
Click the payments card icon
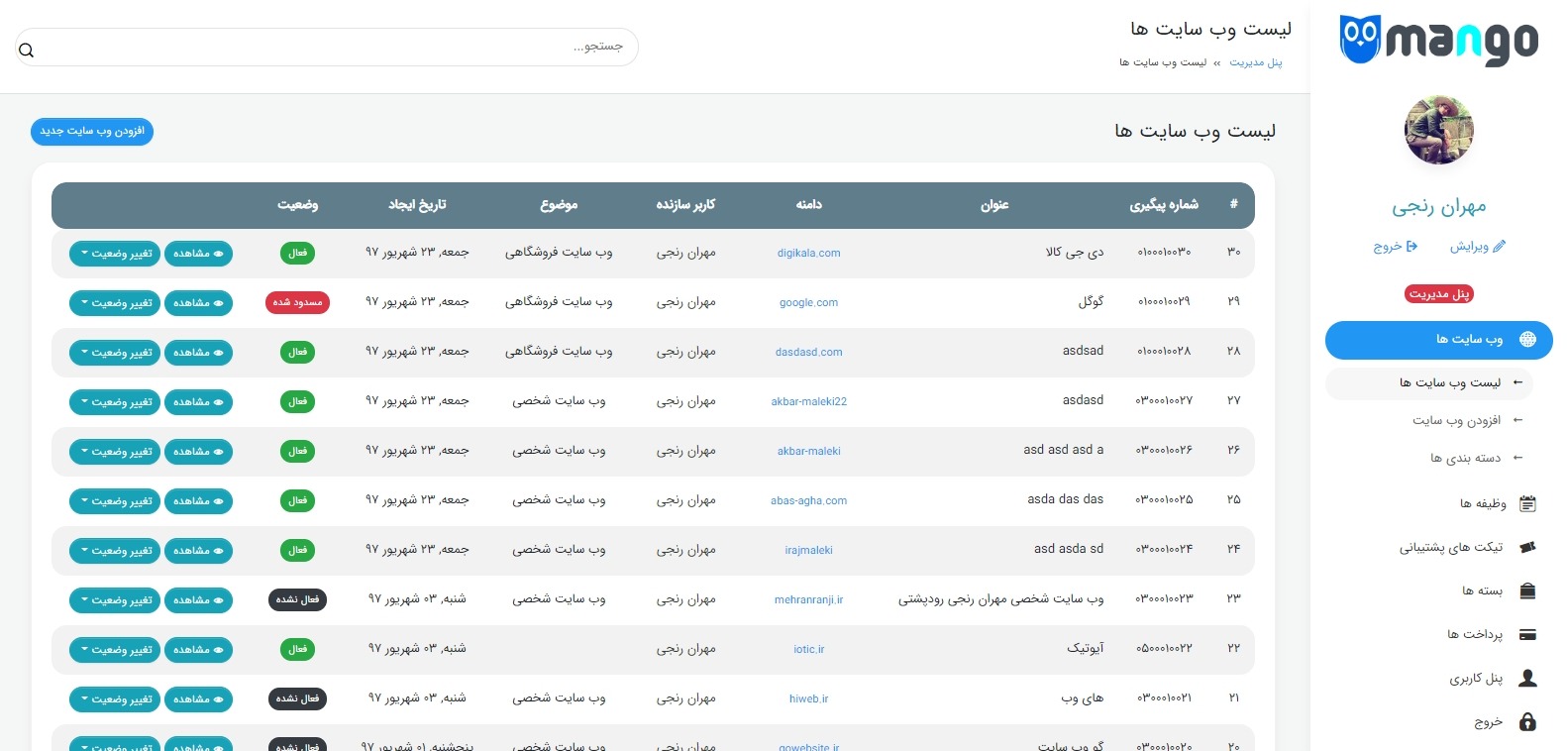coord(1527,635)
